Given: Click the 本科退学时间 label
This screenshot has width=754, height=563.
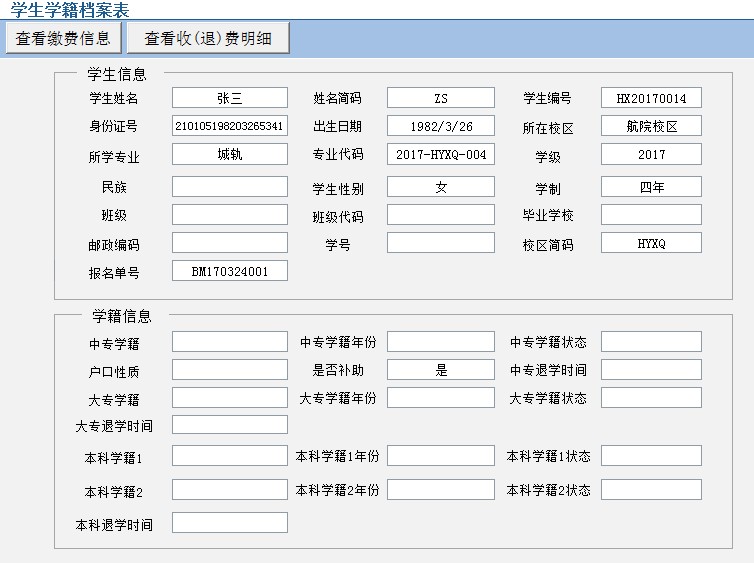Looking at the screenshot, I should point(114,525).
